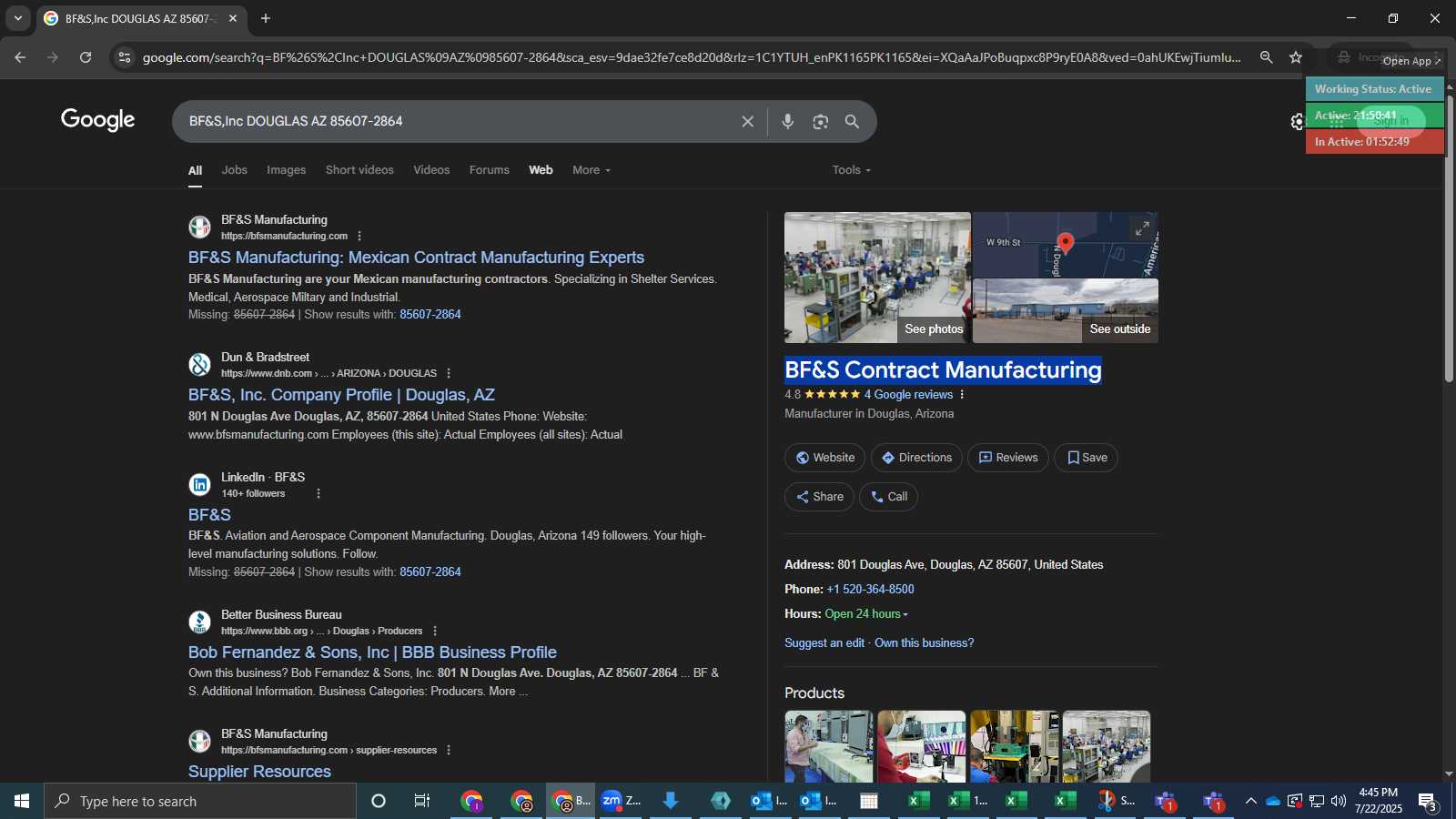The height and width of the screenshot is (819, 1456).
Task: Expand the map with fullscreen icon
Action: [1142, 228]
